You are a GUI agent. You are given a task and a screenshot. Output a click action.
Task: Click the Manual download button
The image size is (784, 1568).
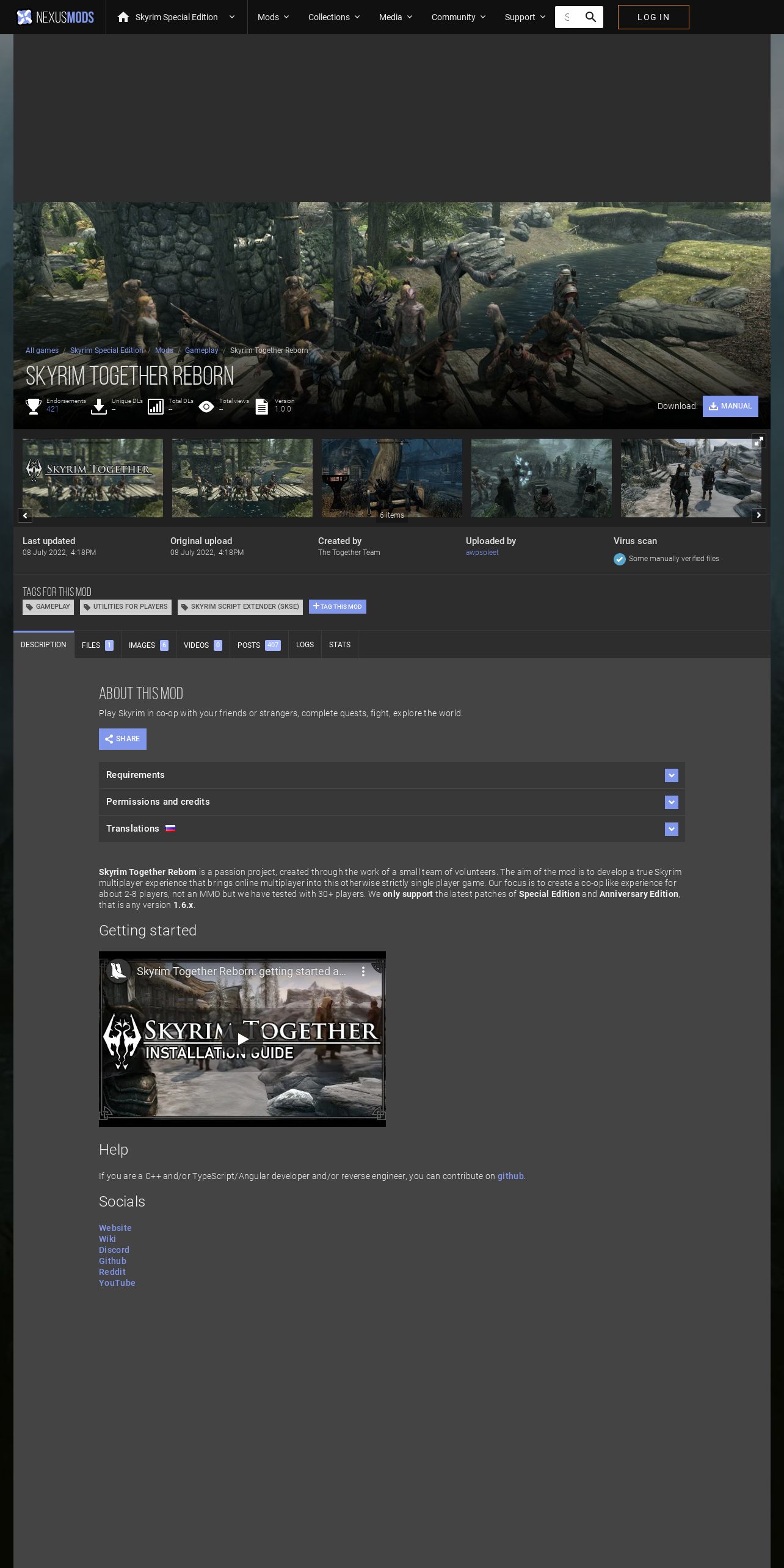730,406
